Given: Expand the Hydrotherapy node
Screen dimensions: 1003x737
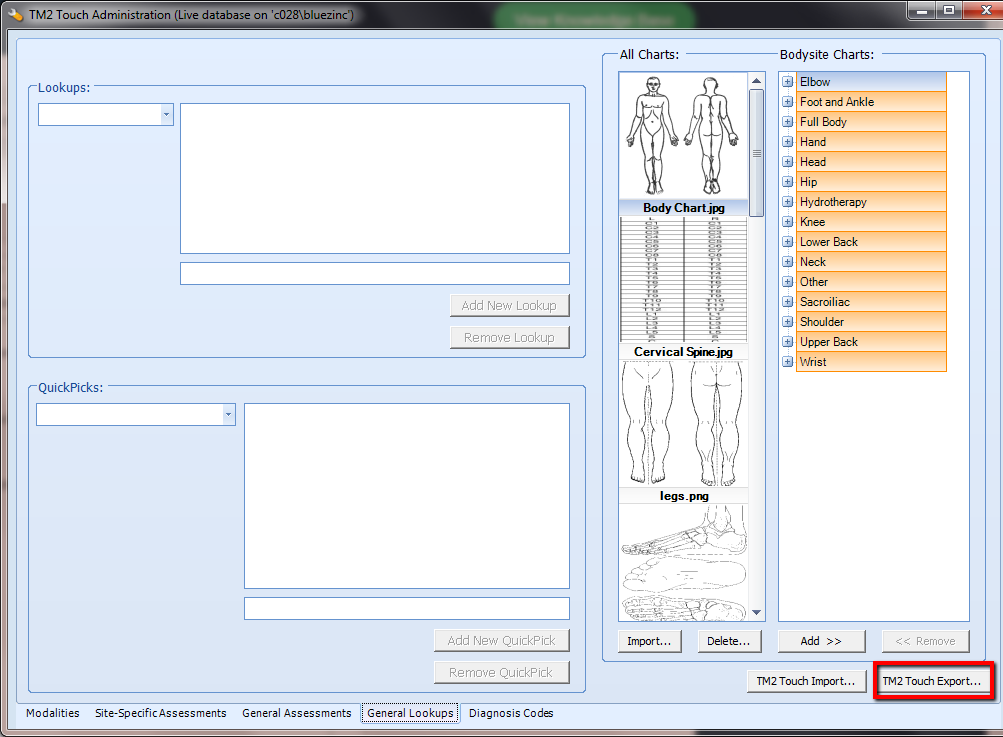Looking at the screenshot, I should pyautogui.click(x=787, y=202).
